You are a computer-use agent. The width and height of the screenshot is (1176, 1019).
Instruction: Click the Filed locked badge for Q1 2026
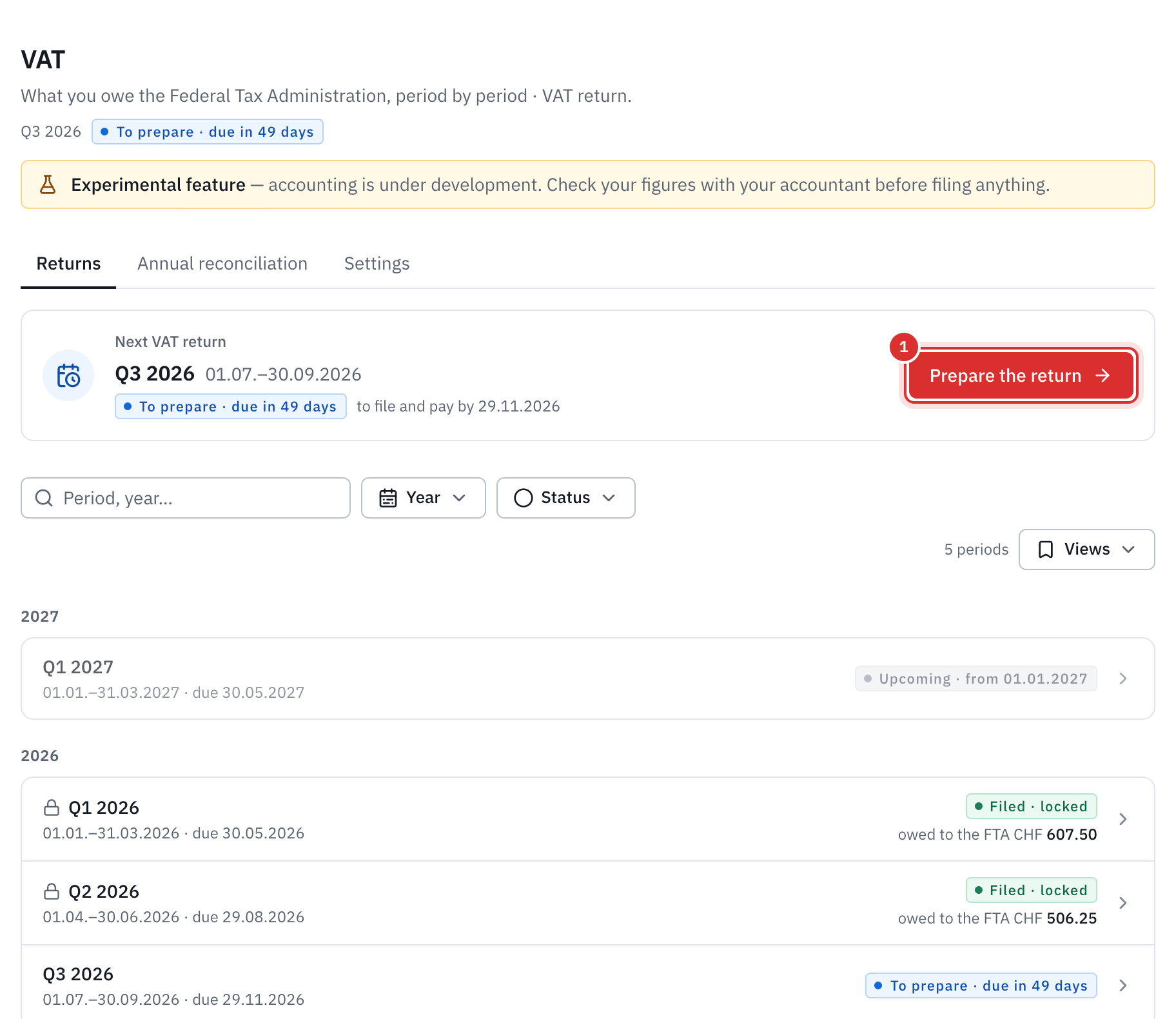click(x=1032, y=806)
